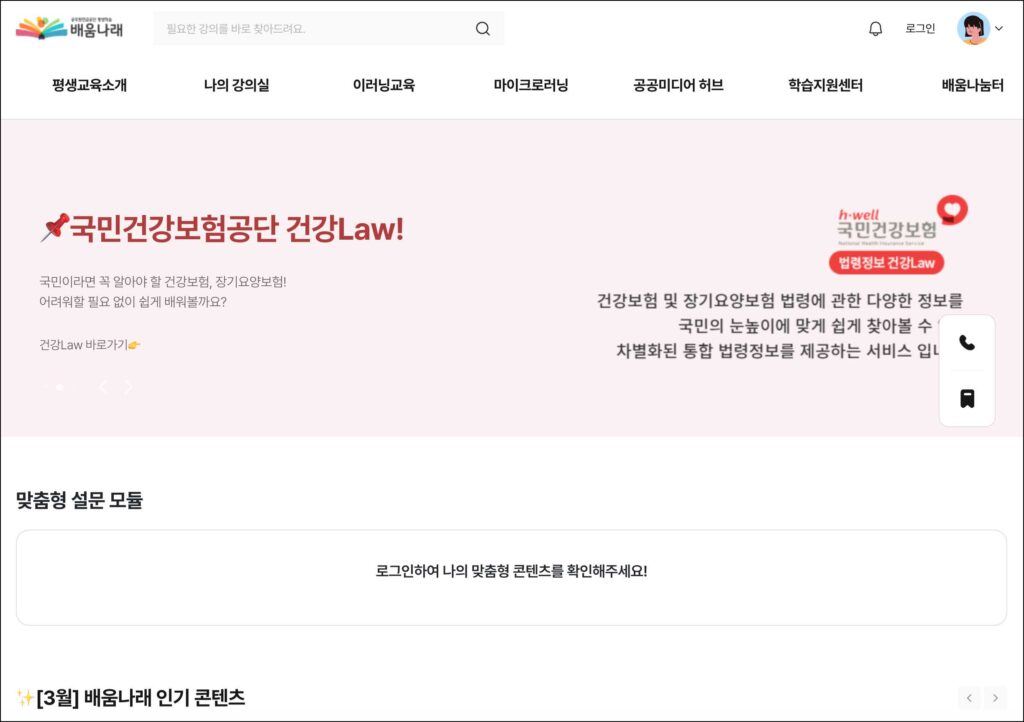Viewport: 1024px width, 722px height.
Task: Open the 배움나눔터 menu
Action: [972, 85]
